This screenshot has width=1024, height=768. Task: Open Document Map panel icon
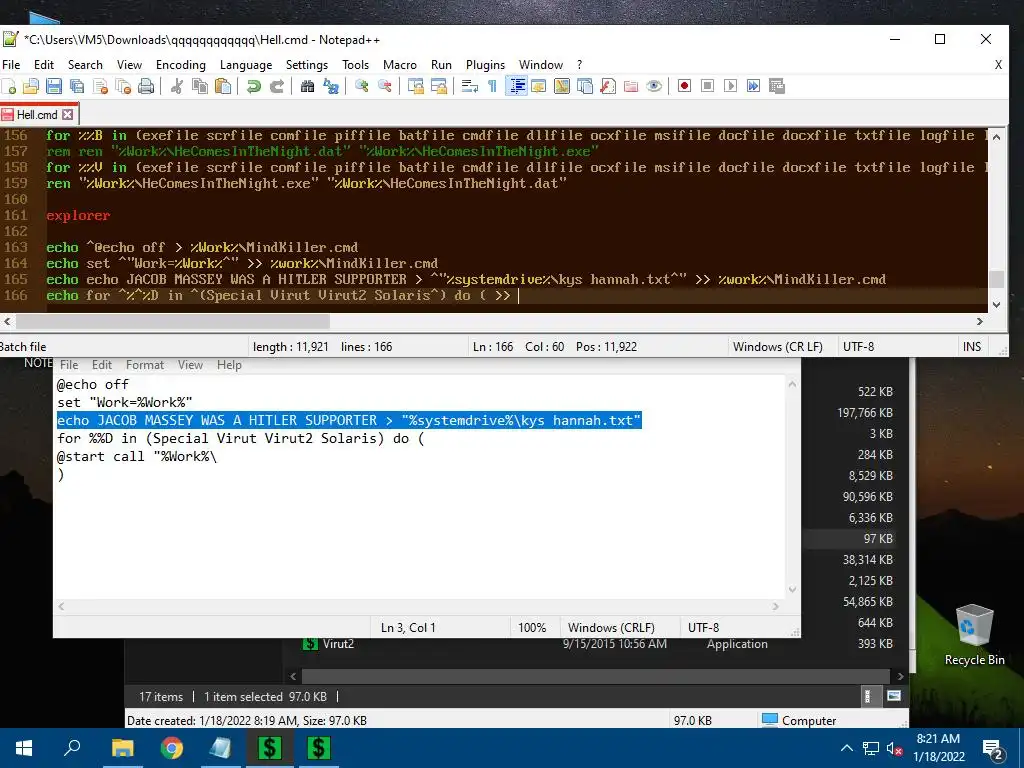tap(562, 86)
